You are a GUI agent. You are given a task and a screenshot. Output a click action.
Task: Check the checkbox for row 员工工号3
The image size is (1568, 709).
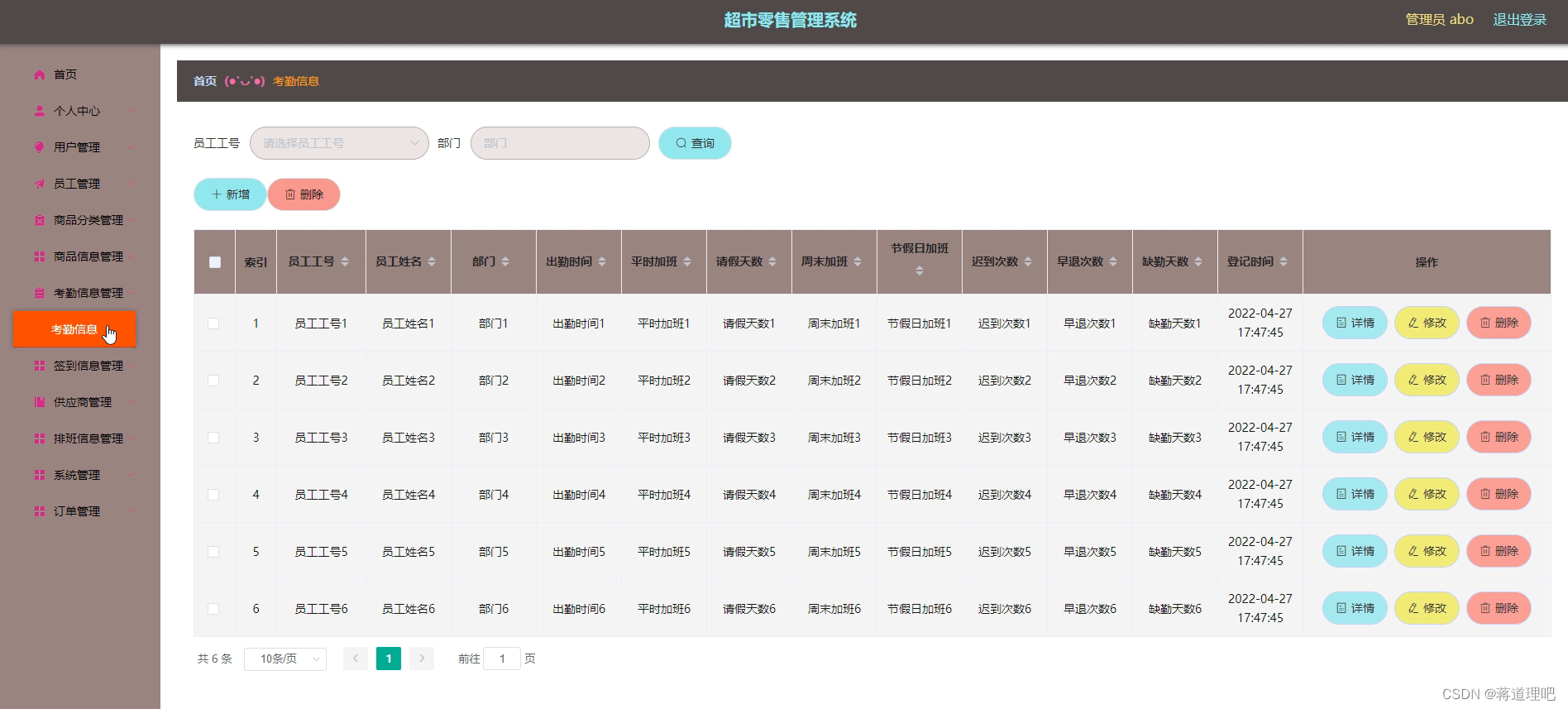pos(213,438)
